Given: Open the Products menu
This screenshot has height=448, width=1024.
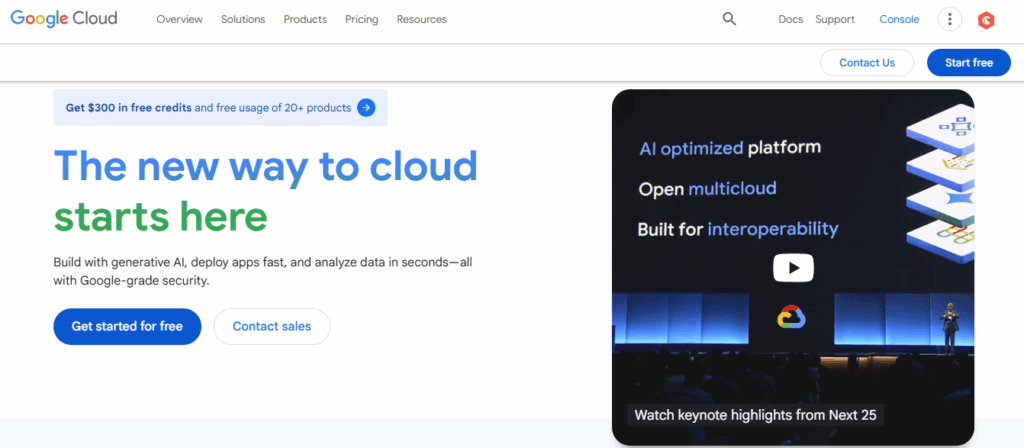Looking at the screenshot, I should [x=305, y=20].
